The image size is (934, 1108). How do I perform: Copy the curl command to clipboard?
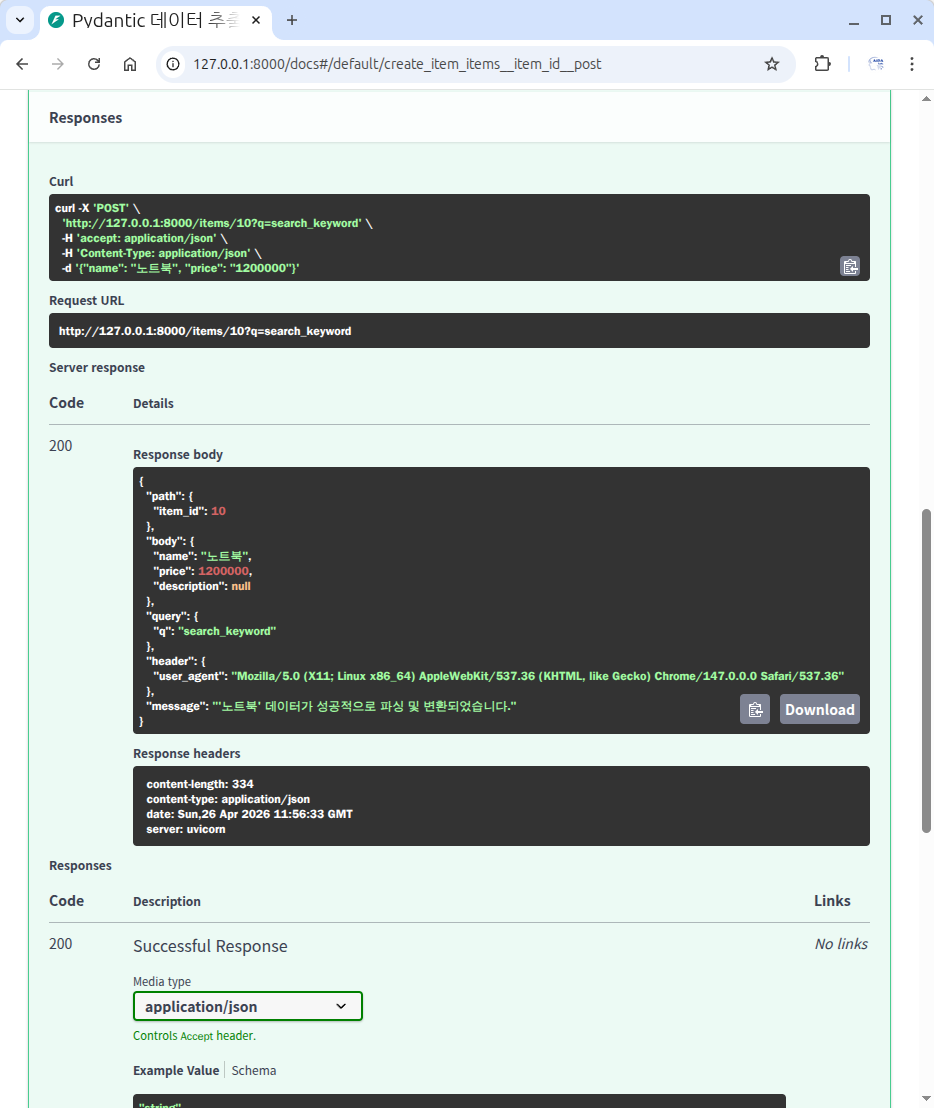(x=850, y=266)
